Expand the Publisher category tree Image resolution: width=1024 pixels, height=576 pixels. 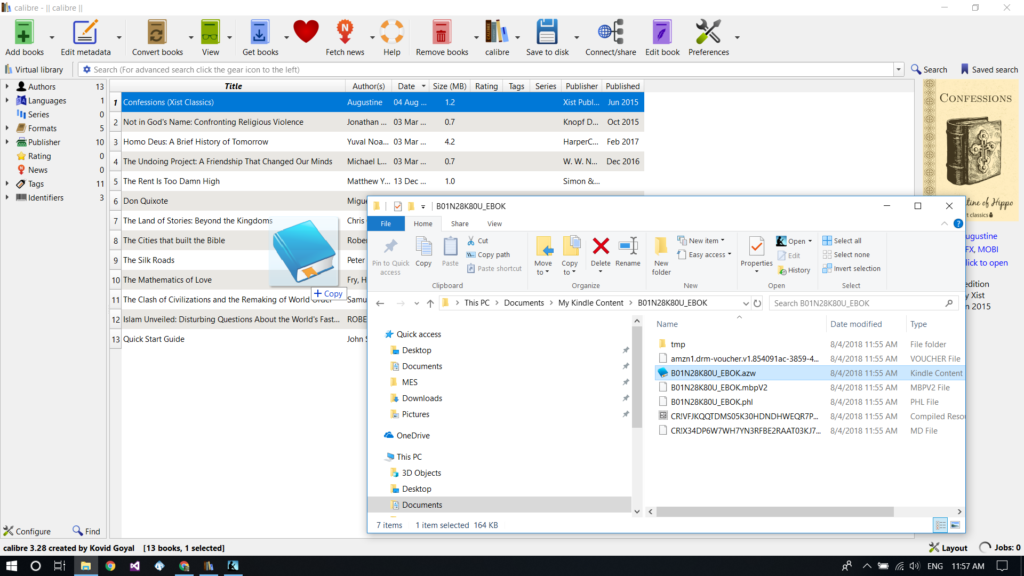[x=8, y=142]
